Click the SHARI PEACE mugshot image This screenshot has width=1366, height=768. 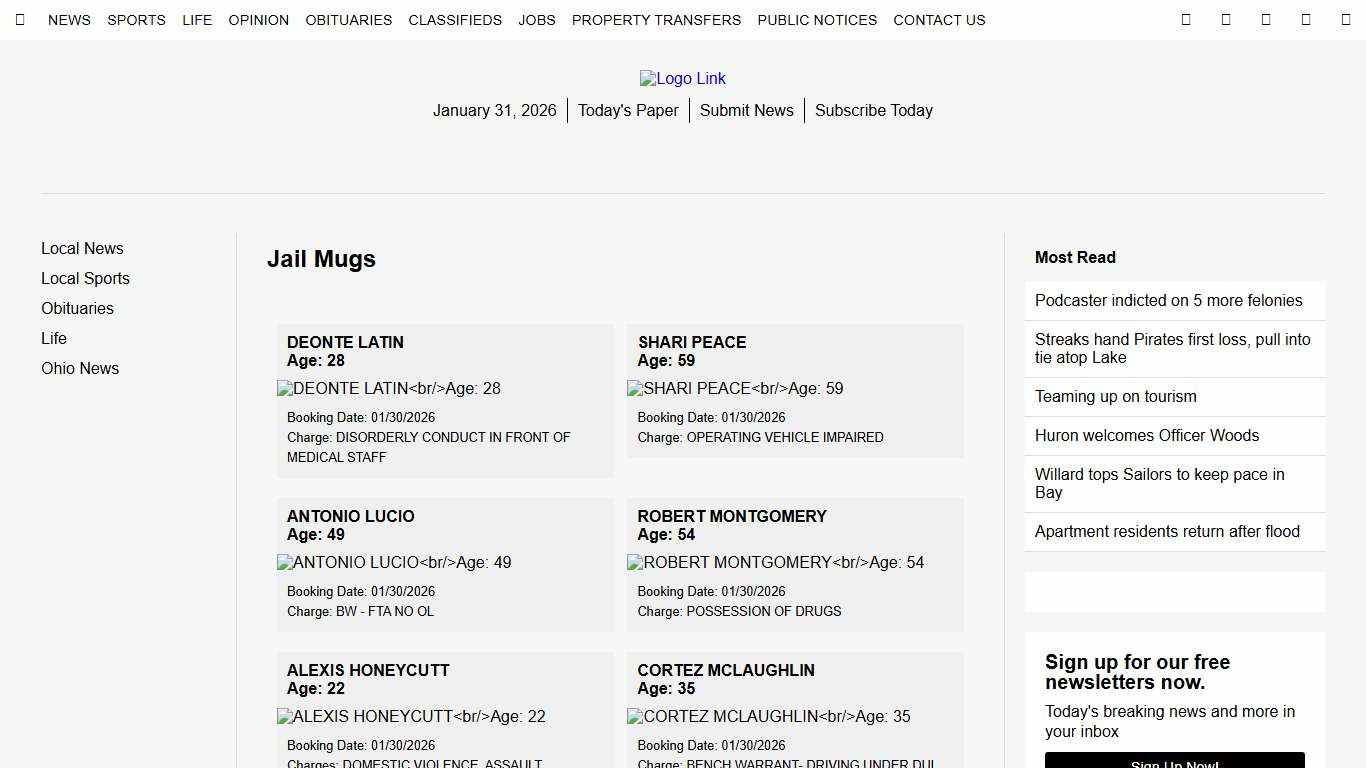click(735, 389)
